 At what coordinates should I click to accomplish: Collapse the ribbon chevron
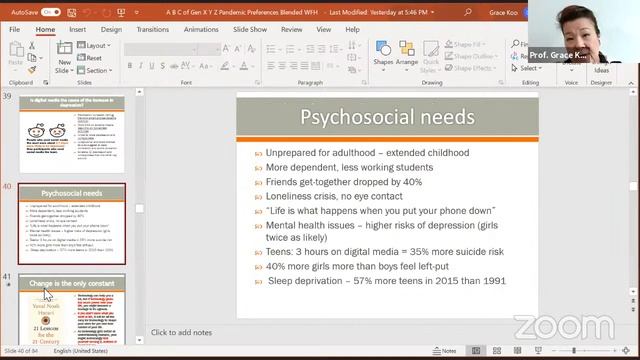pos(631,83)
